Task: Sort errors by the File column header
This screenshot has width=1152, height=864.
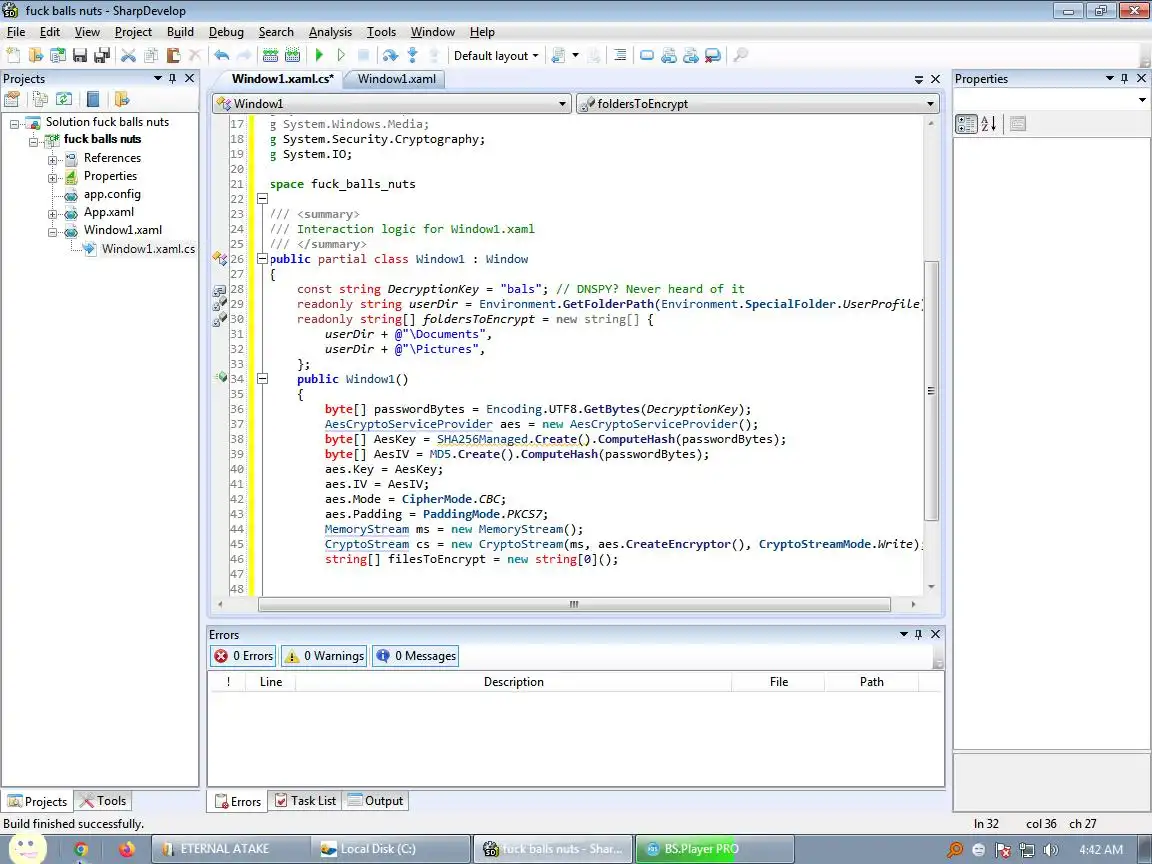Action: 779,682
